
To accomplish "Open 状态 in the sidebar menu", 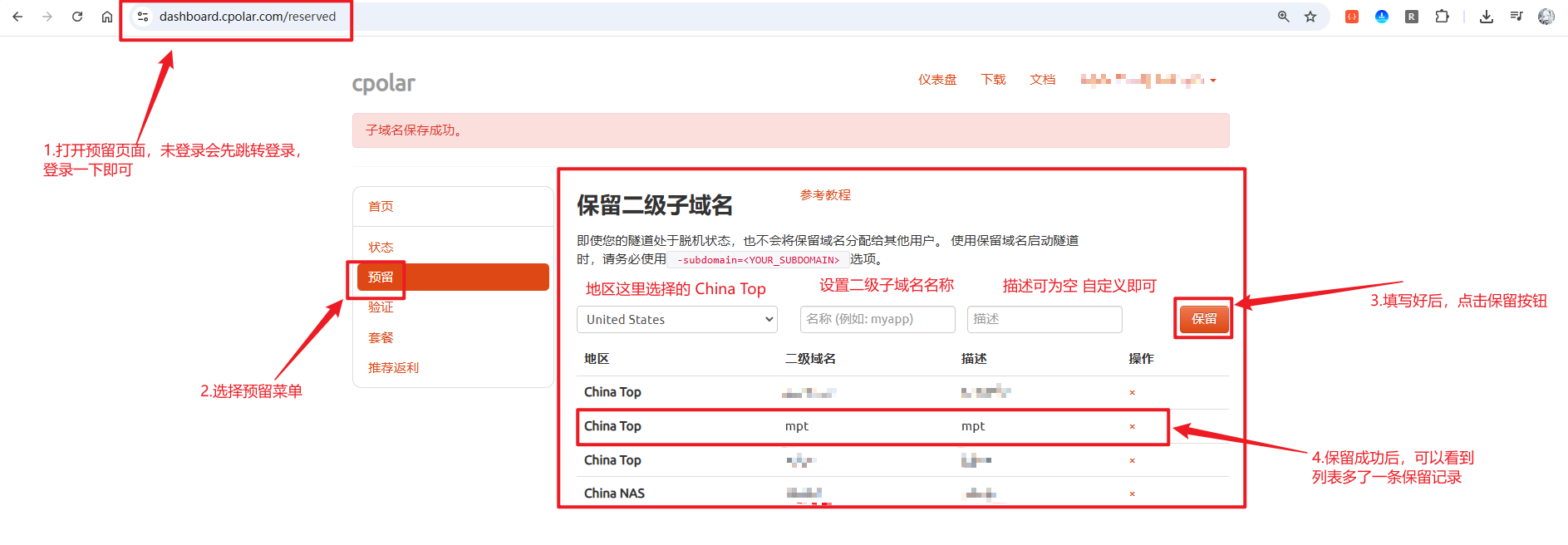I will [381, 248].
